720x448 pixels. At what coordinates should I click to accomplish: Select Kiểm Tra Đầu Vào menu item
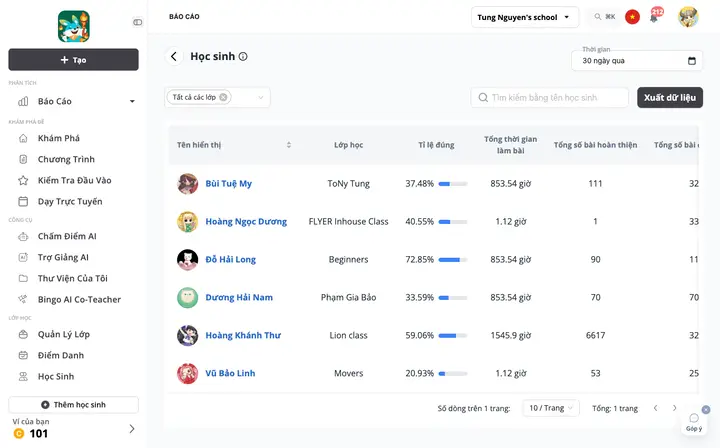[73, 180]
